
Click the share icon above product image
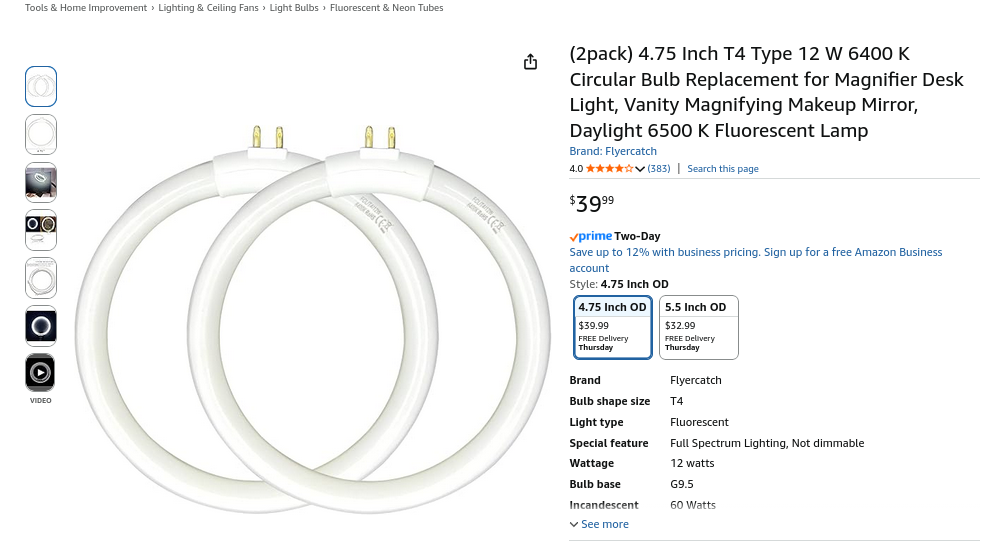point(530,62)
